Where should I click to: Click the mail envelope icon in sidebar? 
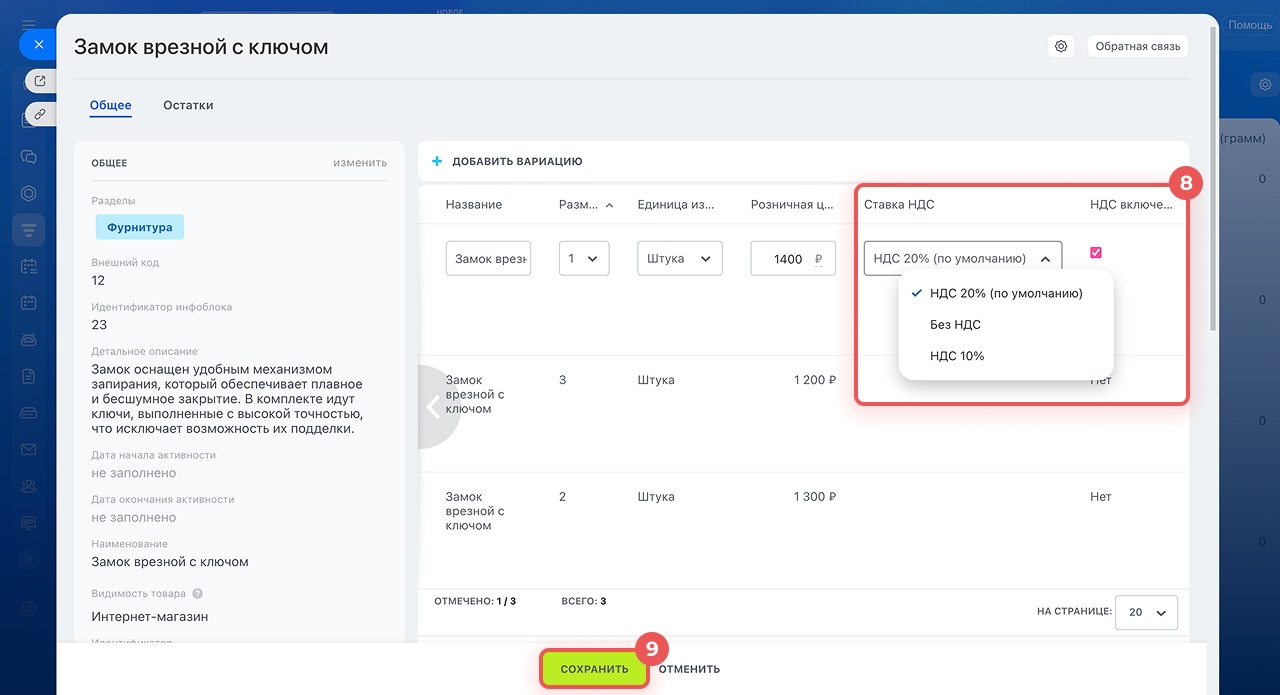click(29, 449)
